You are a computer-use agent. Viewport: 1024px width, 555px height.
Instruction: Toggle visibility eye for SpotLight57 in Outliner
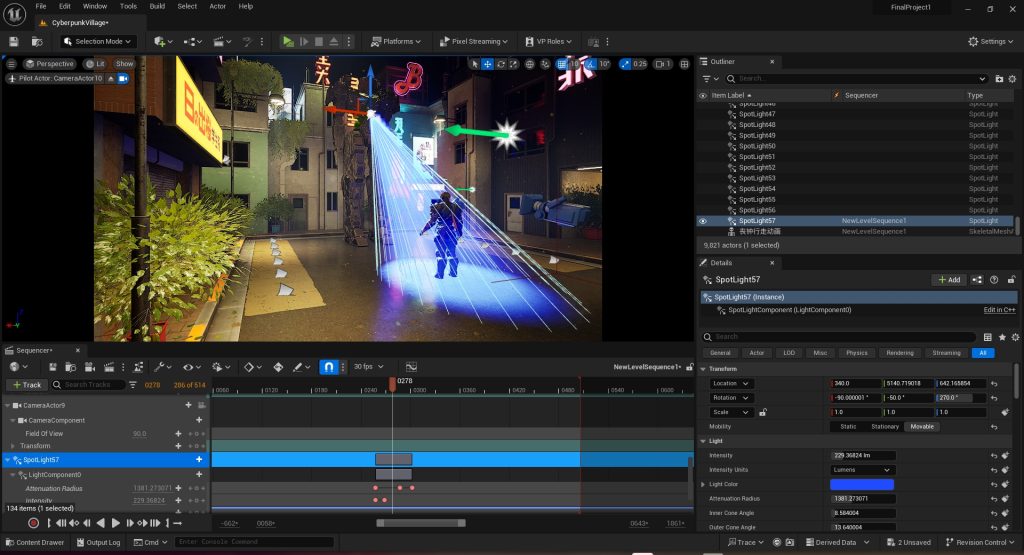[703, 221]
